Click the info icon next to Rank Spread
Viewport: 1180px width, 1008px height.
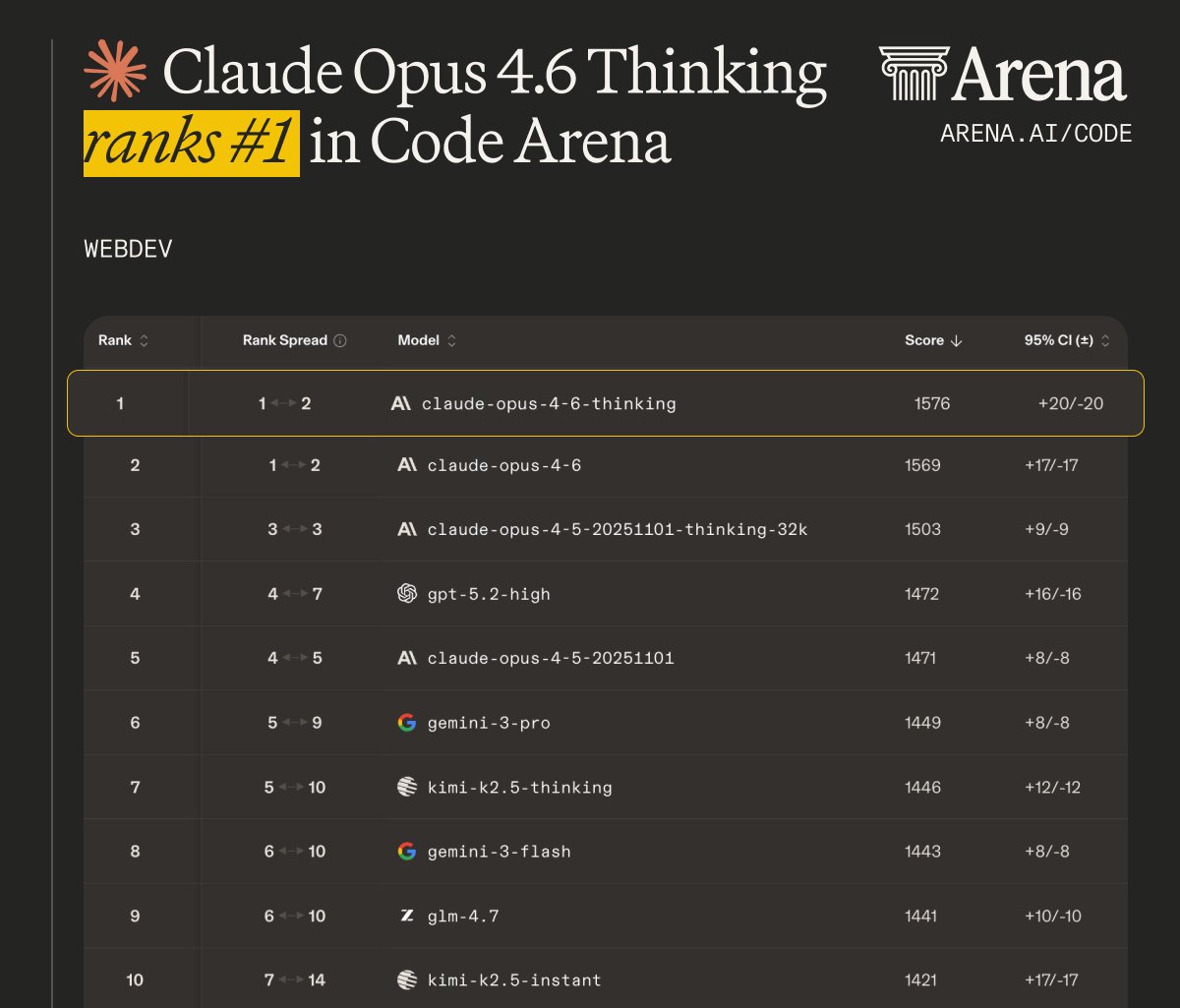pyautogui.click(x=340, y=340)
